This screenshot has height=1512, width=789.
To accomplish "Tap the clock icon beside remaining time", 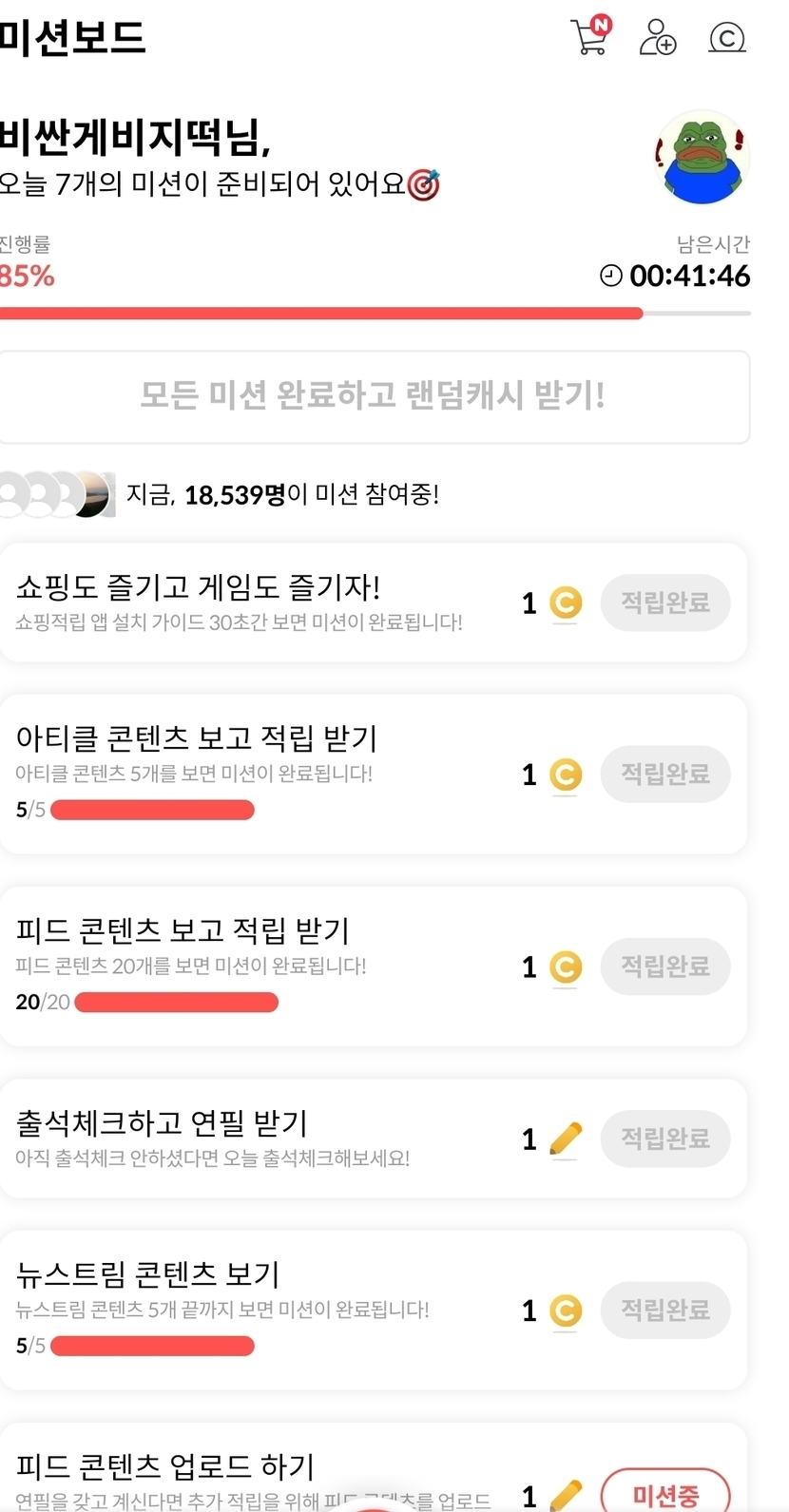I will click(610, 276).
